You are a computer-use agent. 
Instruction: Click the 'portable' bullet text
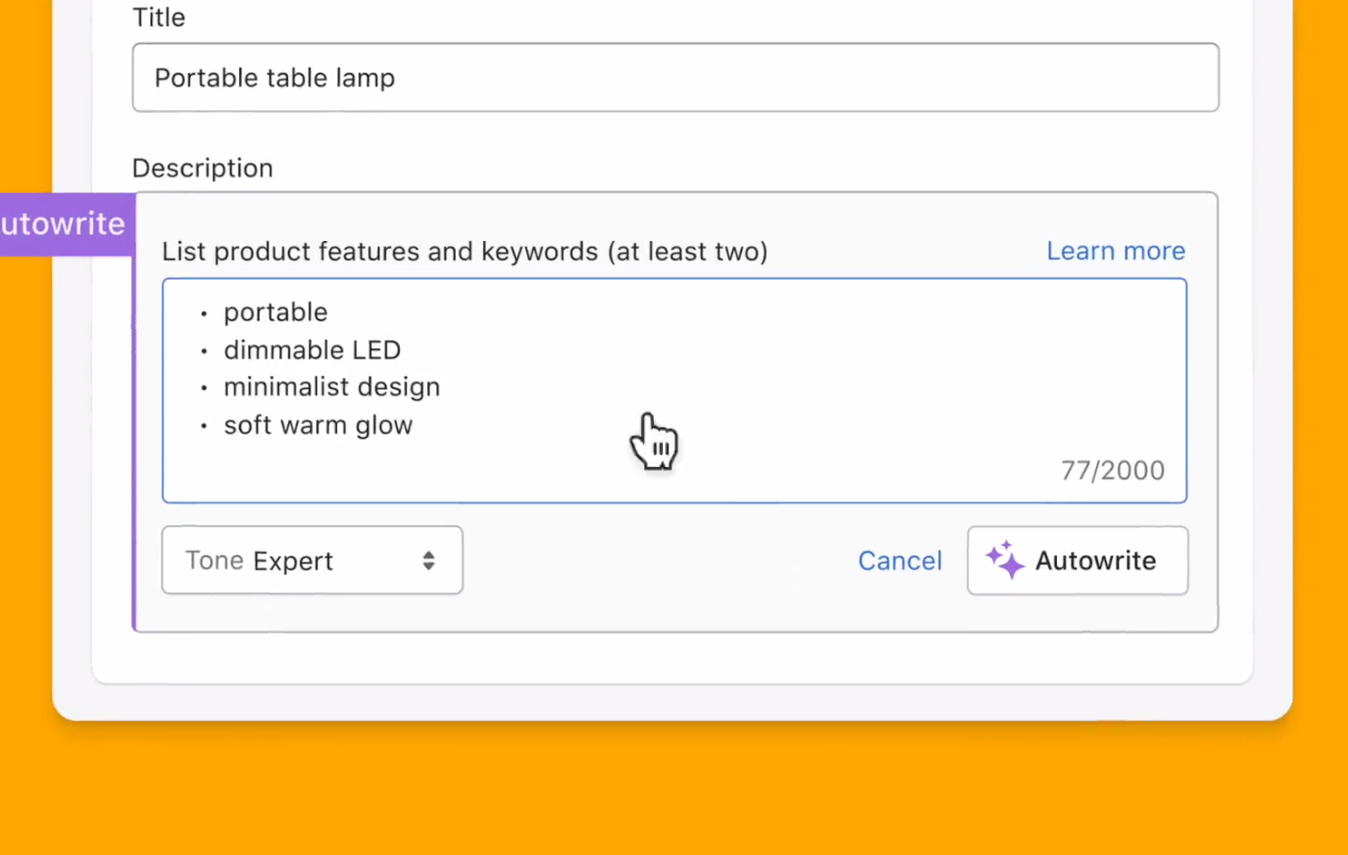point(275,312)
